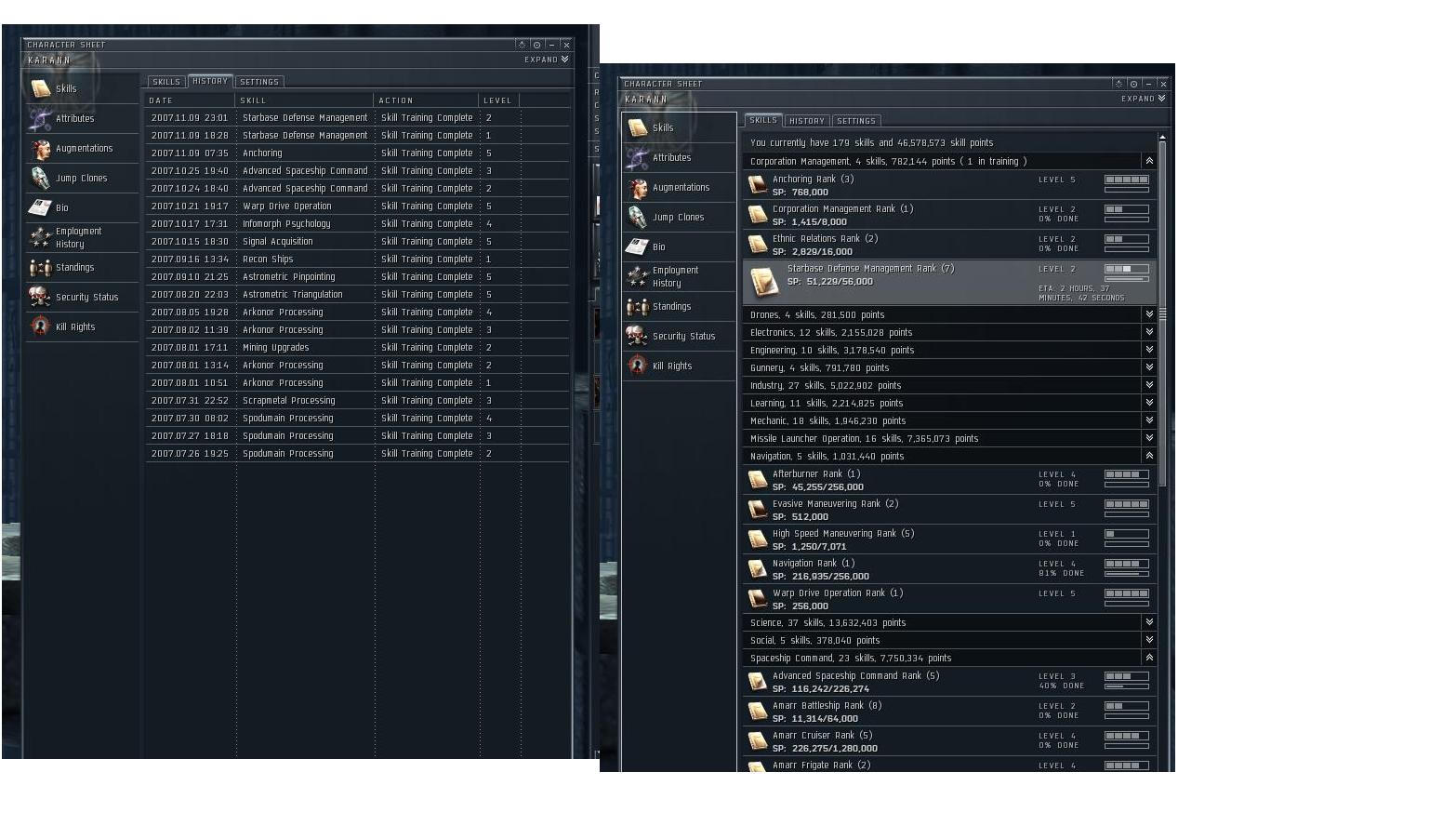Click the Starbase Defense Management training progress bar
Image resolution: width=1456 pixels, height=839 pixels.
click(1127, 279)
